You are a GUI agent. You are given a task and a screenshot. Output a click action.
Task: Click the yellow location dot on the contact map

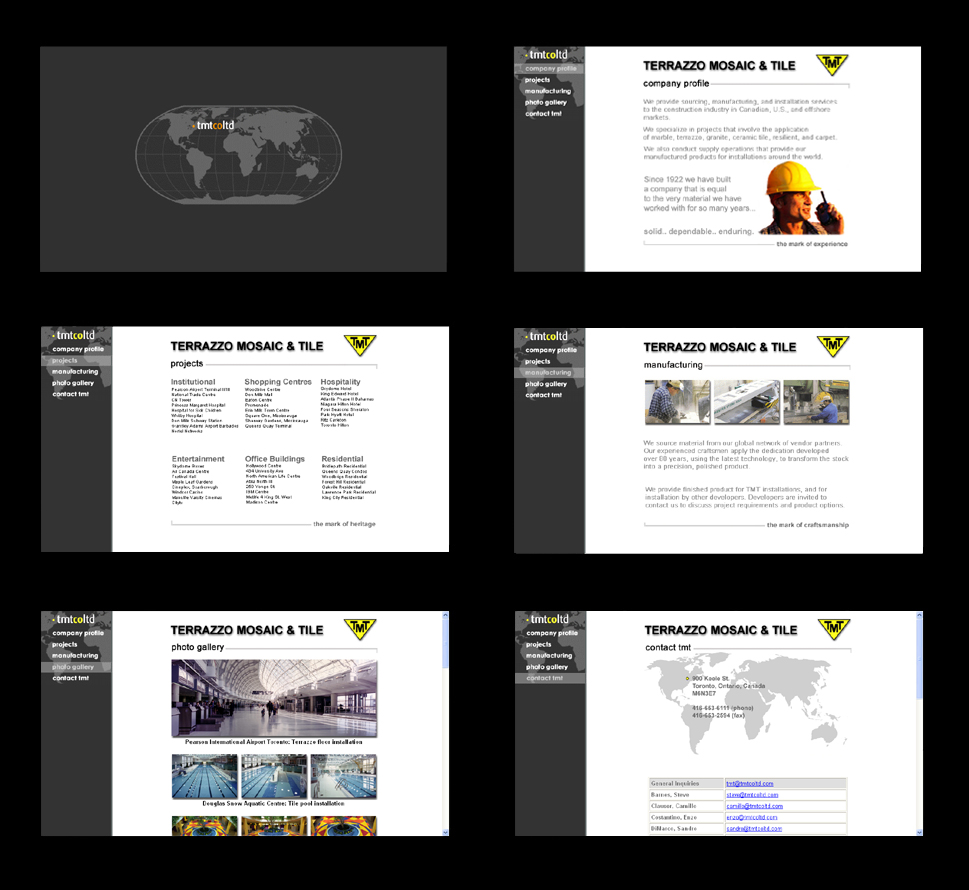pos(687,679)
